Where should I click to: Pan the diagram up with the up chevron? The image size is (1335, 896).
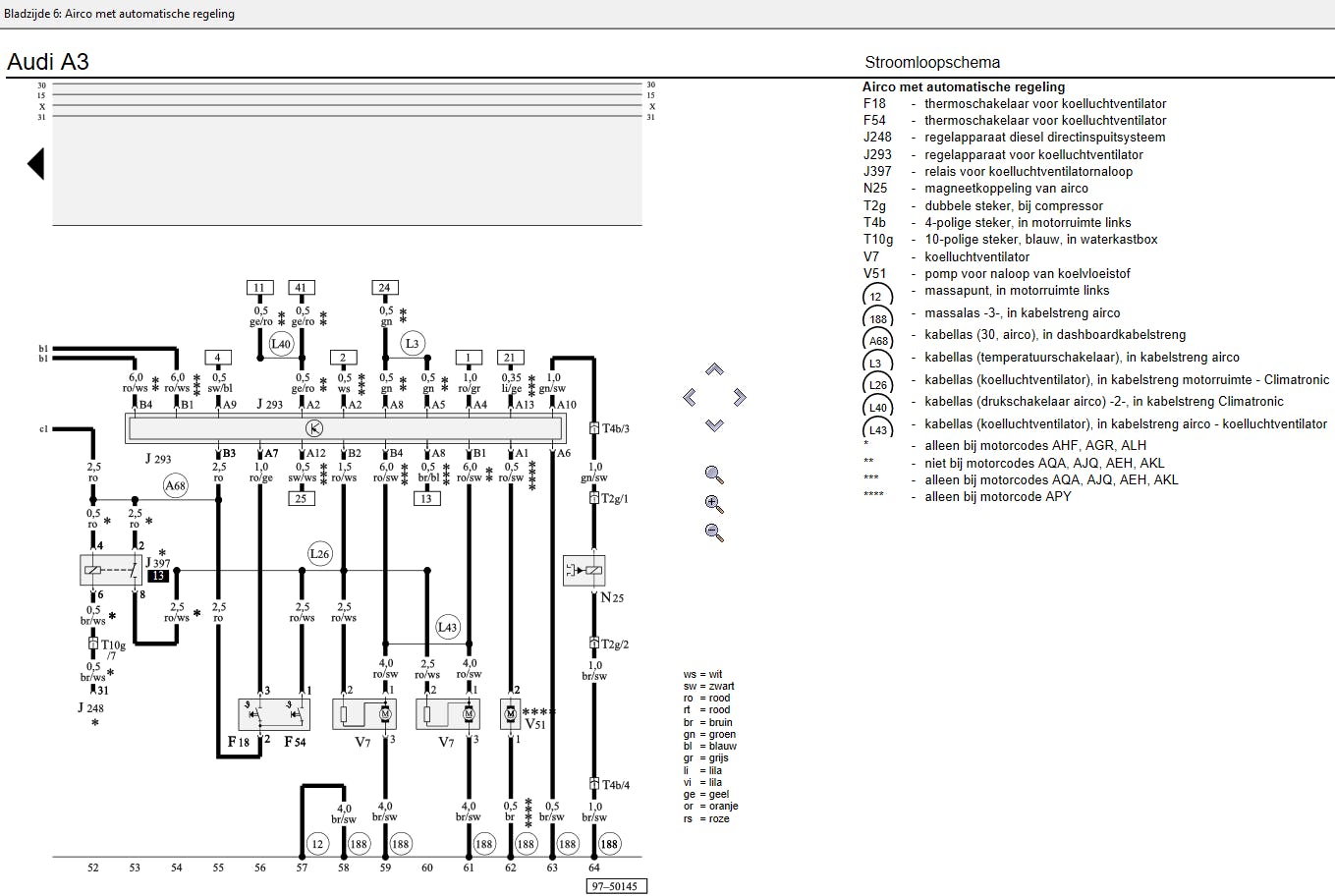click(x=714, y=369)
